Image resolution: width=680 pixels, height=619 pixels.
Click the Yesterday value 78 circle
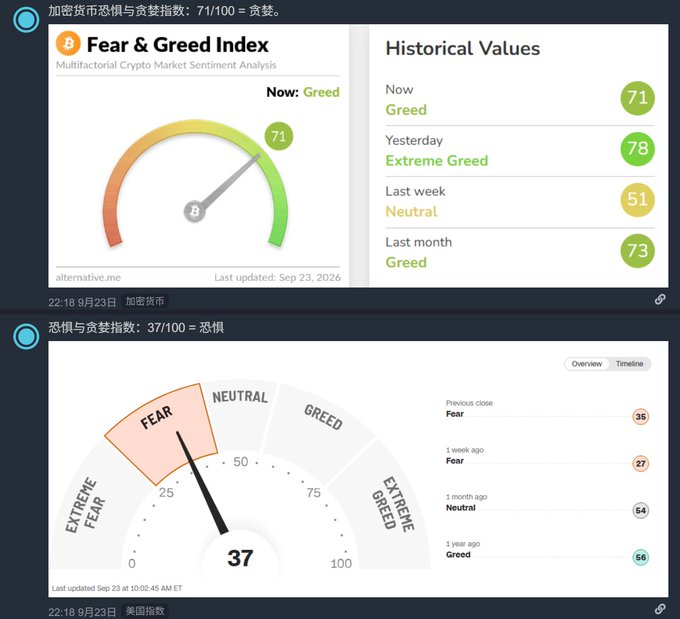coord(637,149)
